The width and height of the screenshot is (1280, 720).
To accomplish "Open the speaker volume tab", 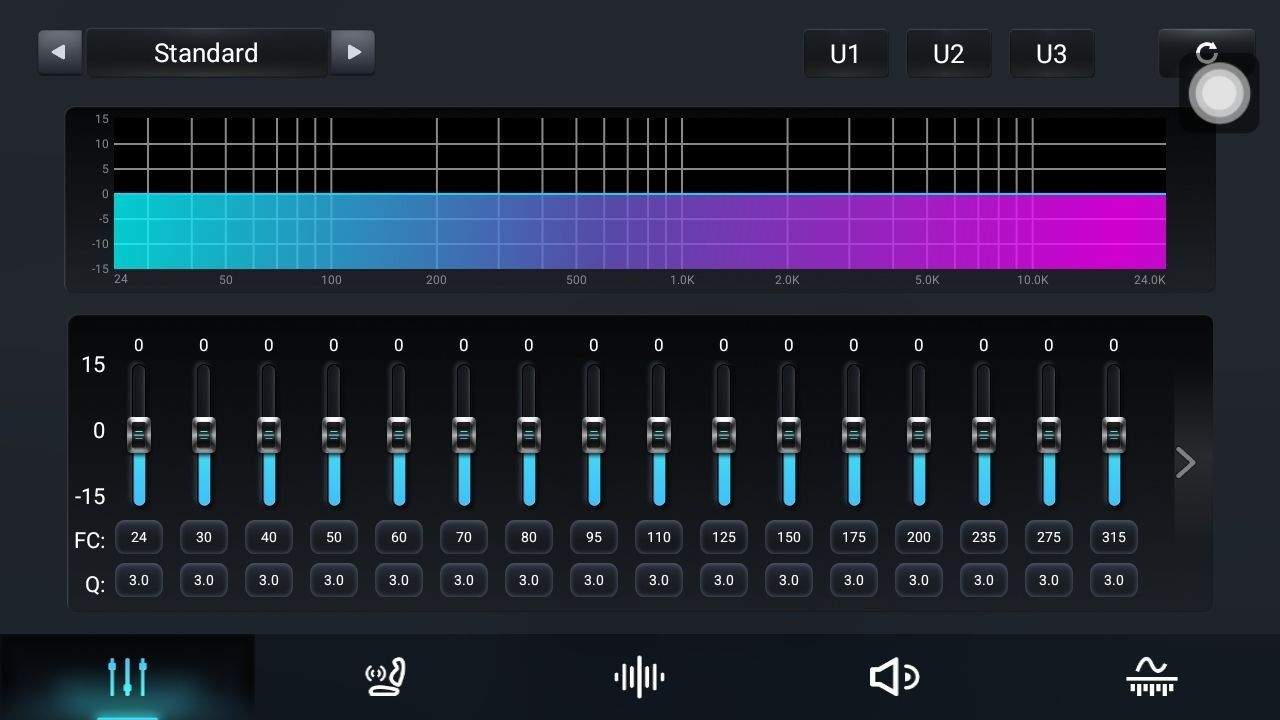I will (895, 677).
